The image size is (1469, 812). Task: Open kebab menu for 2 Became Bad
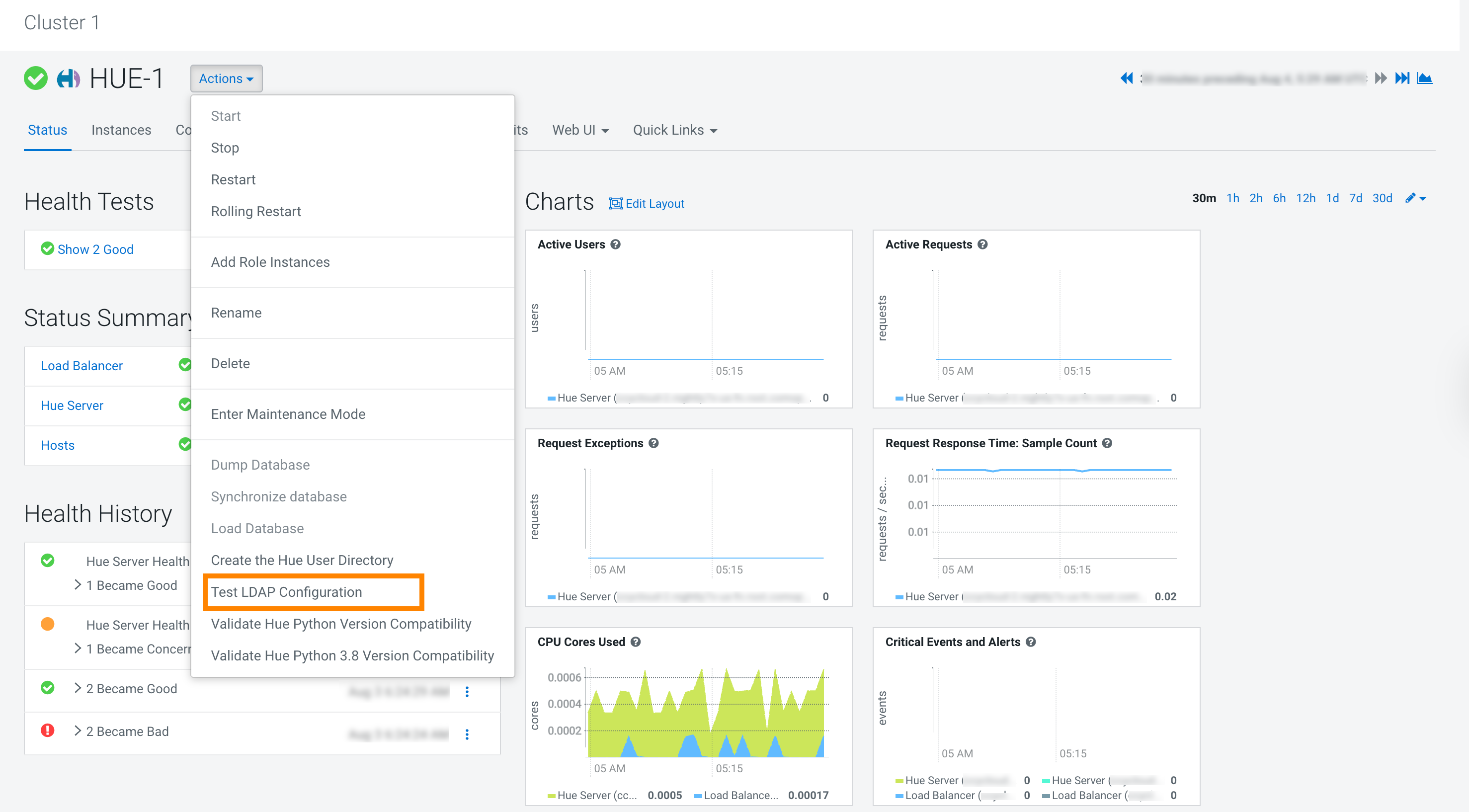[467, 734]
